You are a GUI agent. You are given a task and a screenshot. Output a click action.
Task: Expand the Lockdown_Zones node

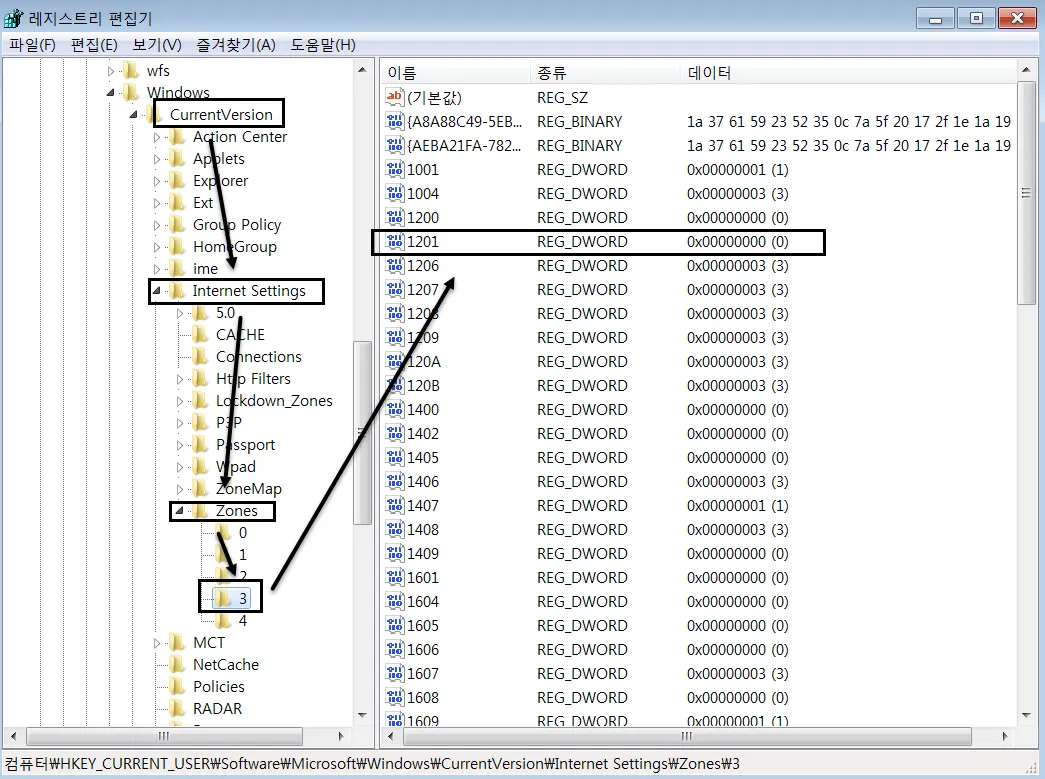point(179,401)
